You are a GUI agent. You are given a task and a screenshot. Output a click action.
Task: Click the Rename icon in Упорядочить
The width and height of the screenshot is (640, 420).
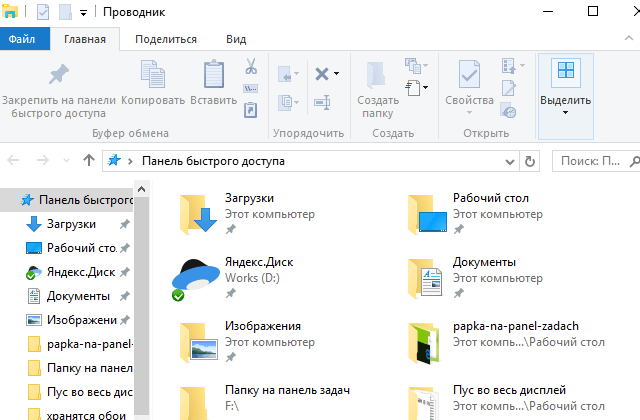tap(322, 102)
